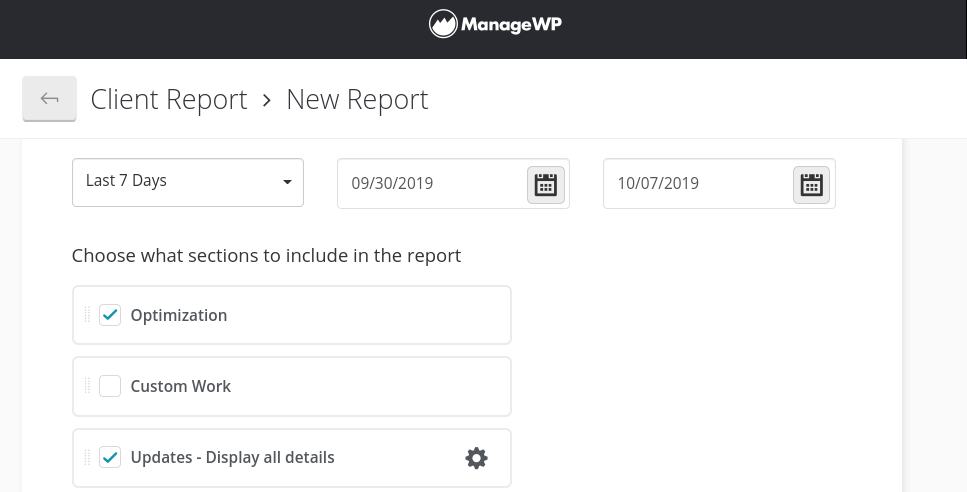Click the date range dropdown arrow
967x492 pixels.
click(x=287, y=182)
